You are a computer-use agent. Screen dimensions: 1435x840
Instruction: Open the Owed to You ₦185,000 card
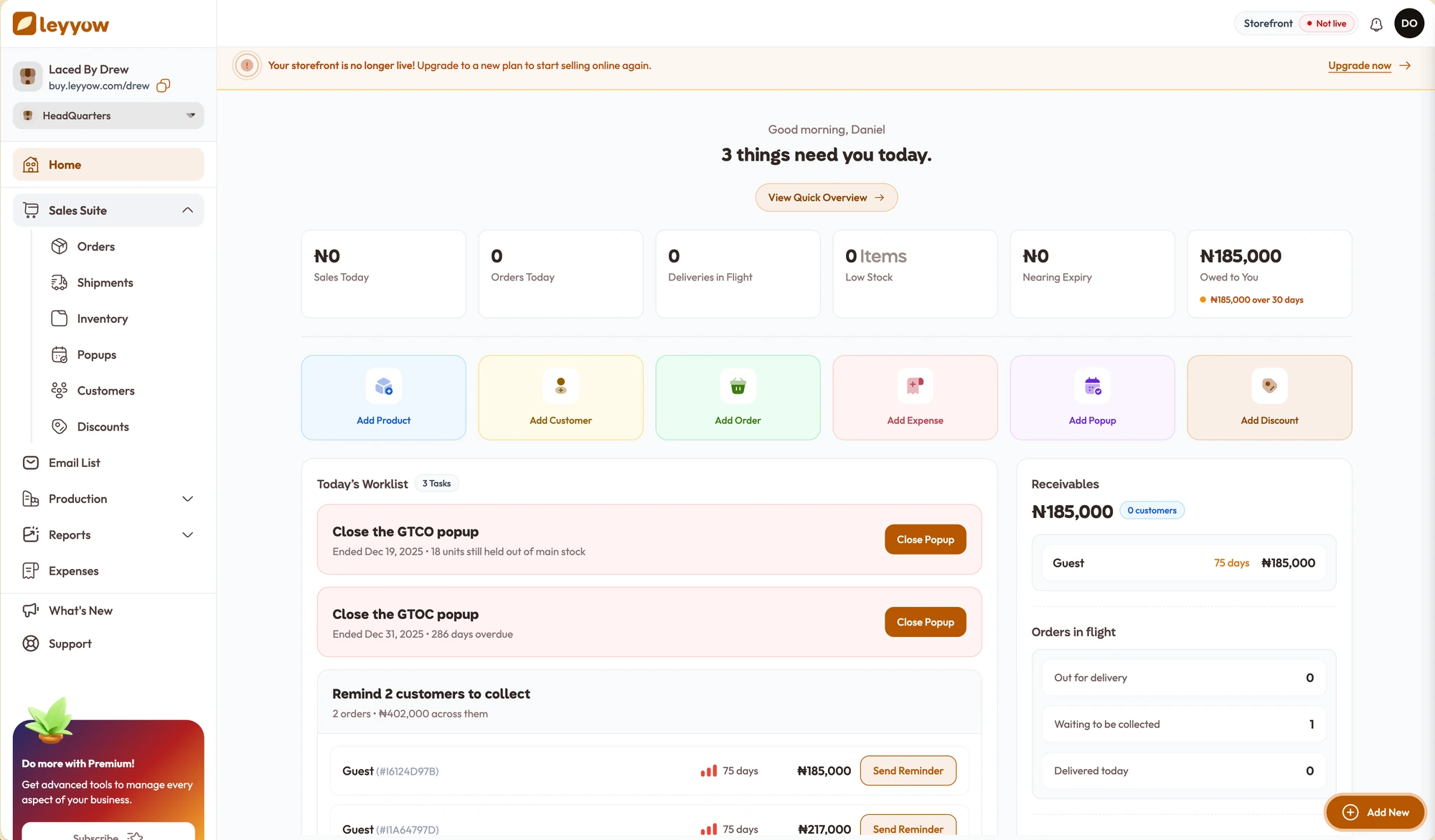pos(1269,274)
